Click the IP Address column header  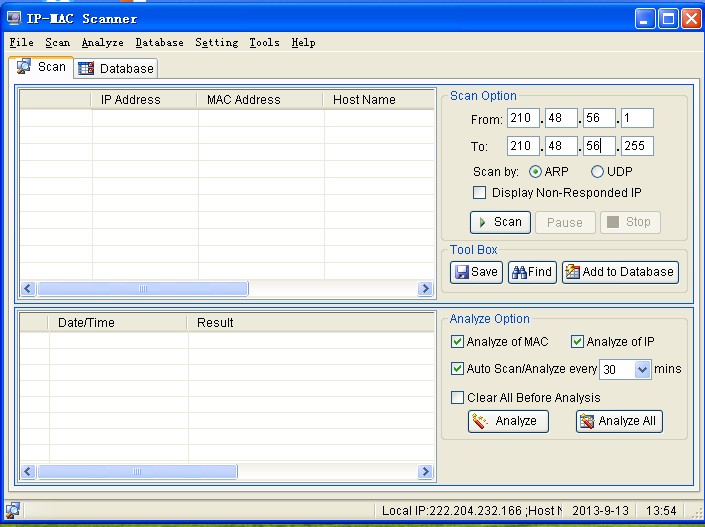(x=144, y=99)
